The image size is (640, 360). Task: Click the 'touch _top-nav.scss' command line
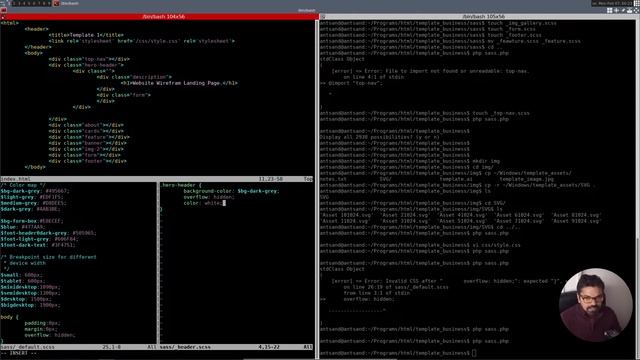(425, 113)
